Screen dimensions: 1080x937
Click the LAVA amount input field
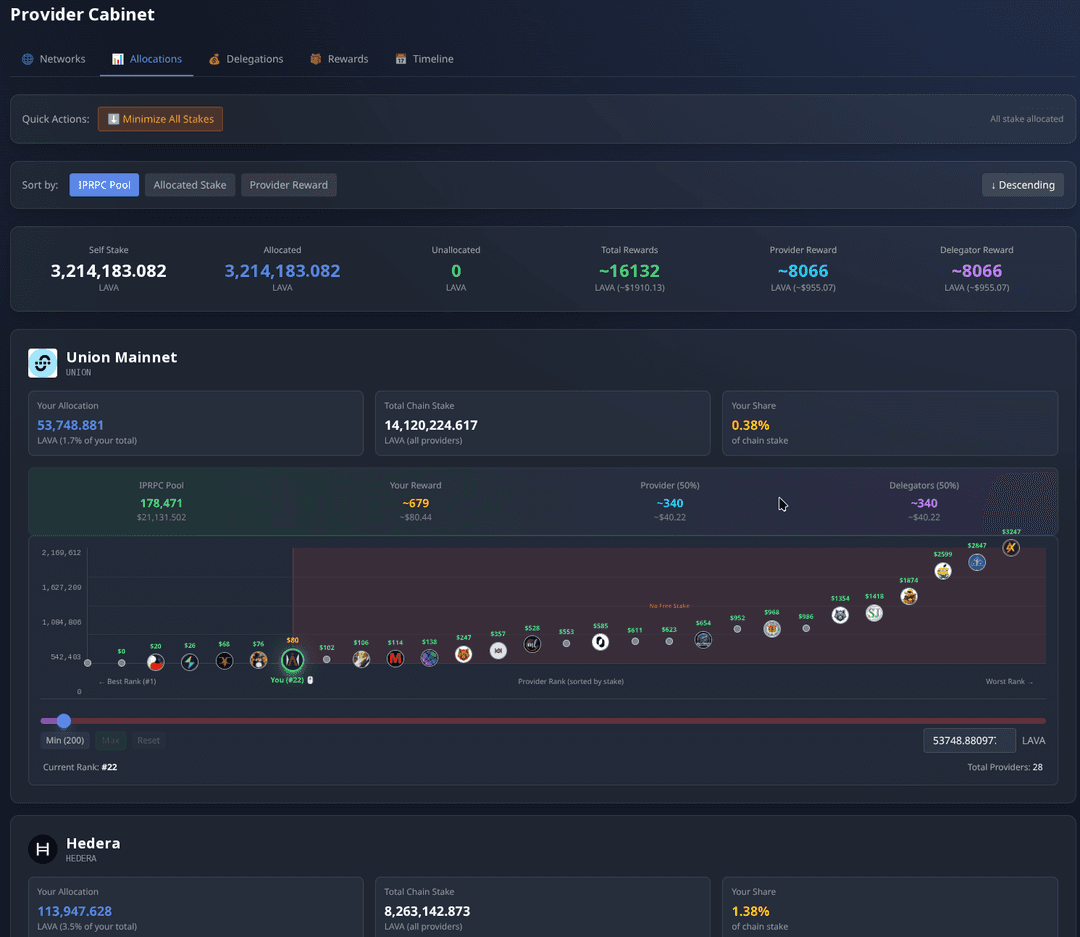968,740
